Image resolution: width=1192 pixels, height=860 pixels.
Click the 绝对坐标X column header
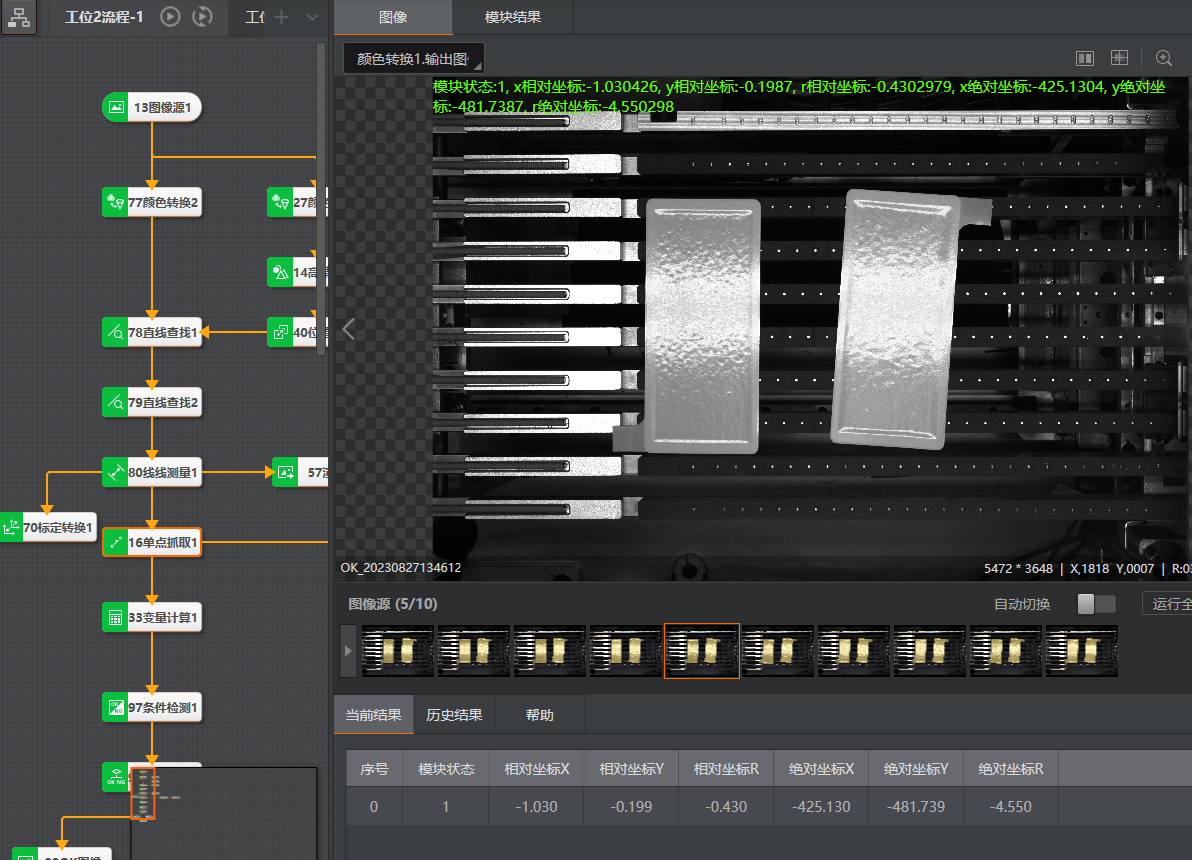pyautogui.click(x=821, y=769)
